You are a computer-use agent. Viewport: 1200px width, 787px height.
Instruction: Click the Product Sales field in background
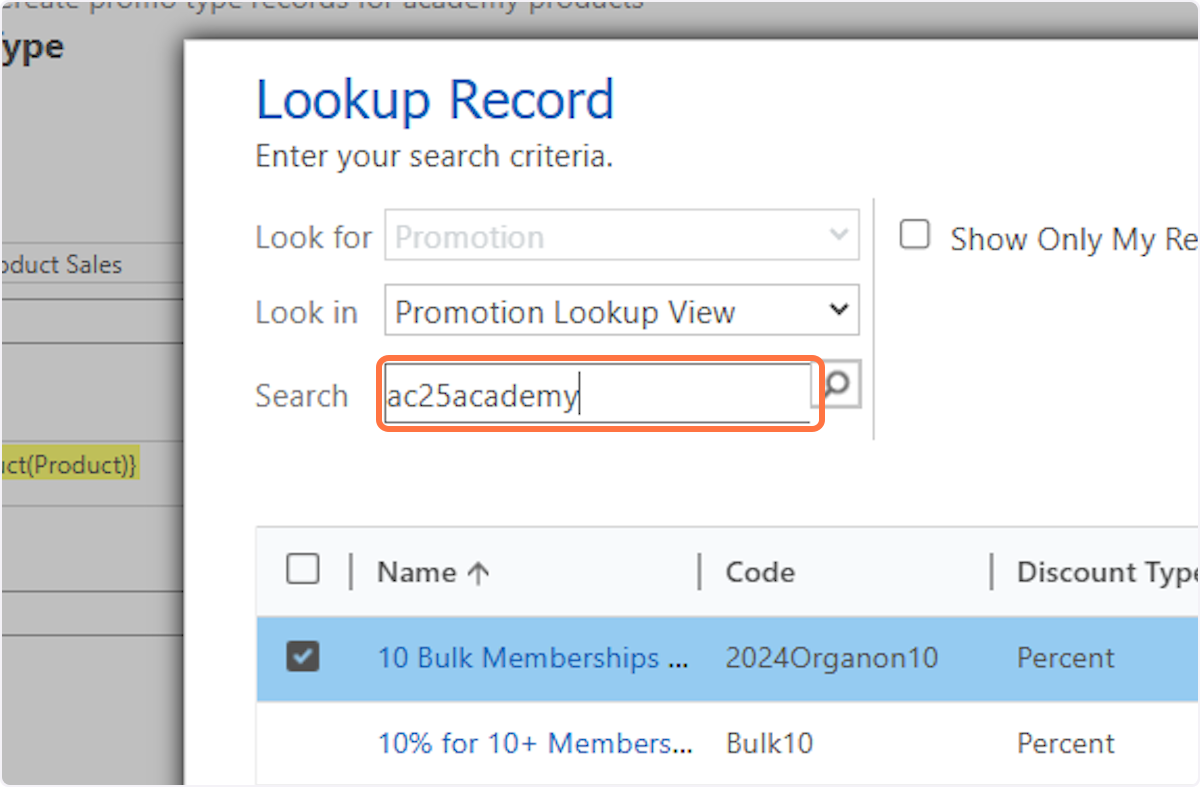61,265
